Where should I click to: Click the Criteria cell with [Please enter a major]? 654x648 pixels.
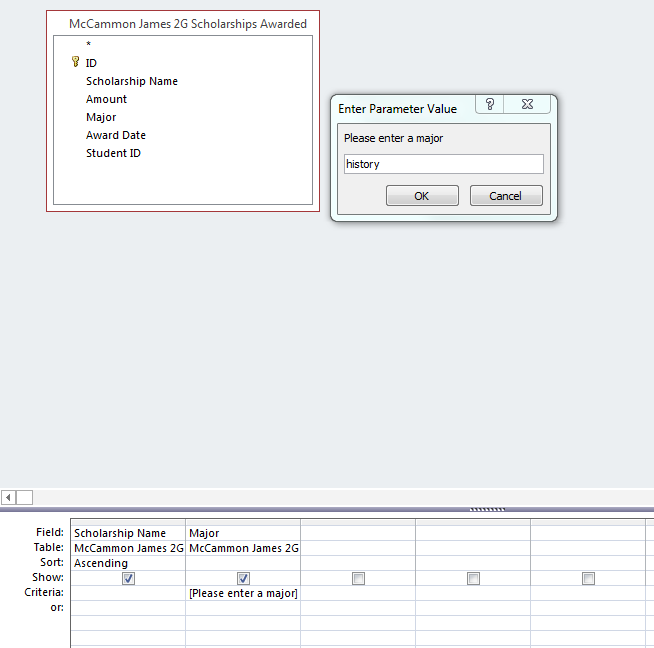pos(243,593)
